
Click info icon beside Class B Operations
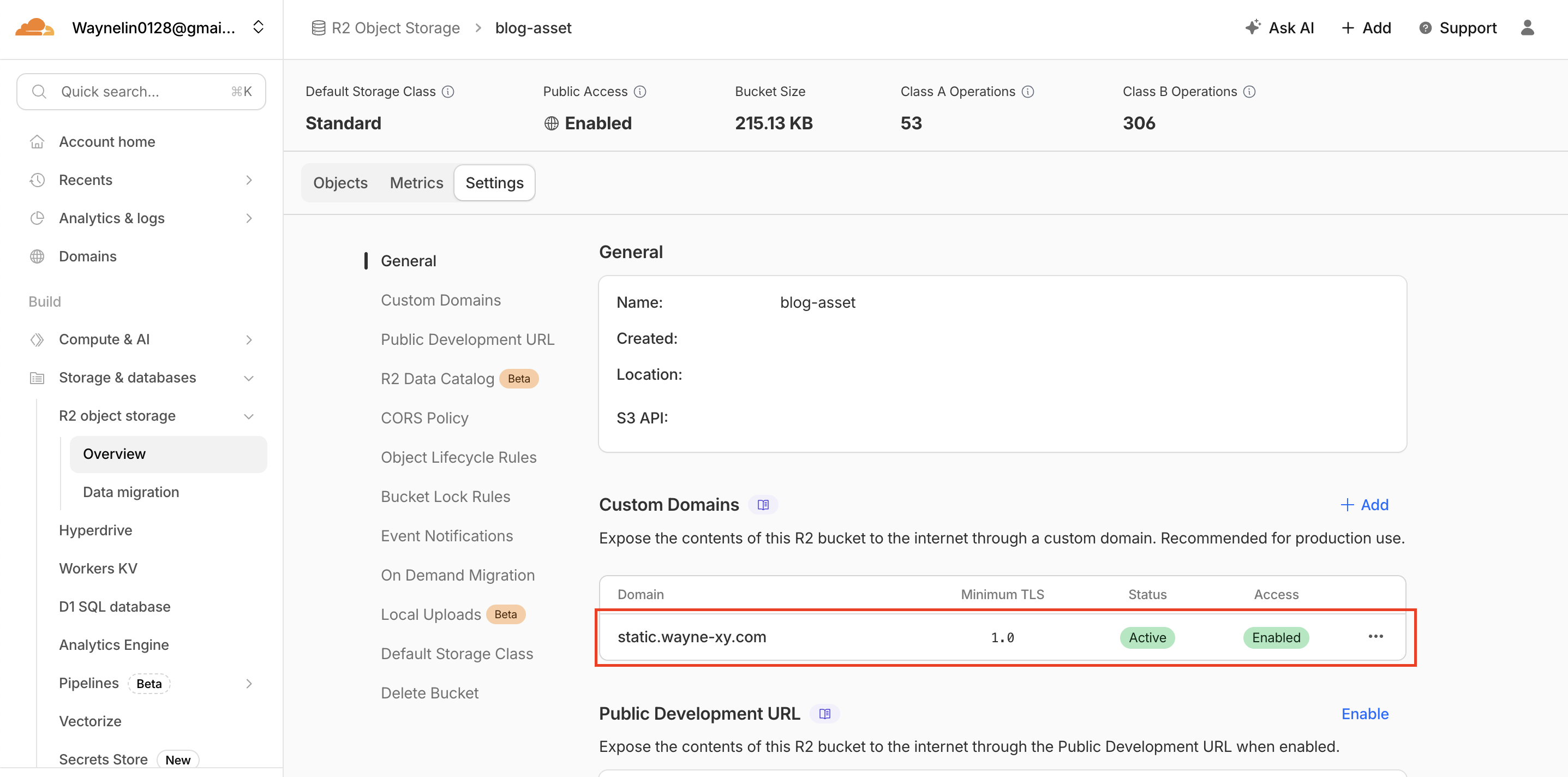pyautogui.click(x=1249, y=92)
